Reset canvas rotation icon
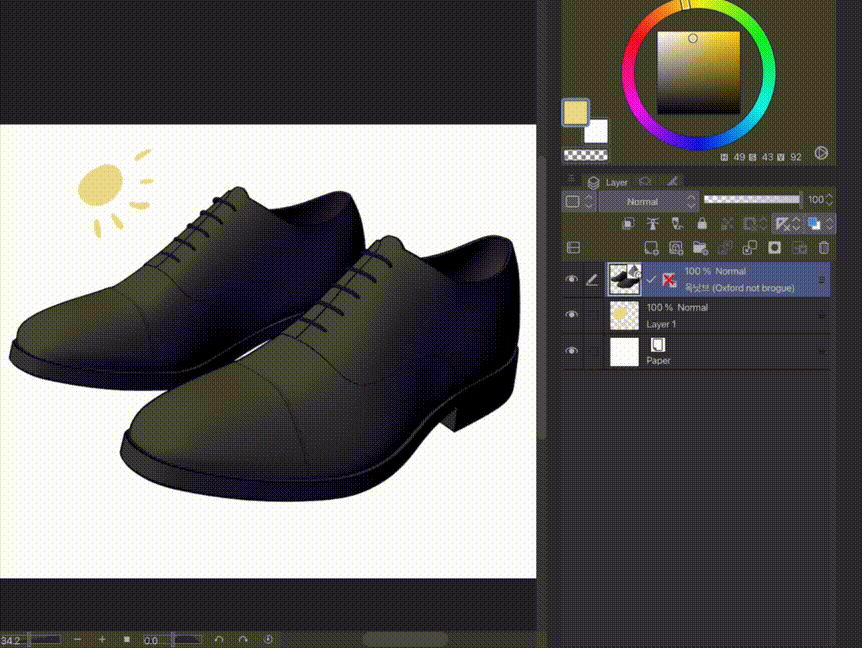This screenshot has height=648, width=862. (x=268, y=640)
